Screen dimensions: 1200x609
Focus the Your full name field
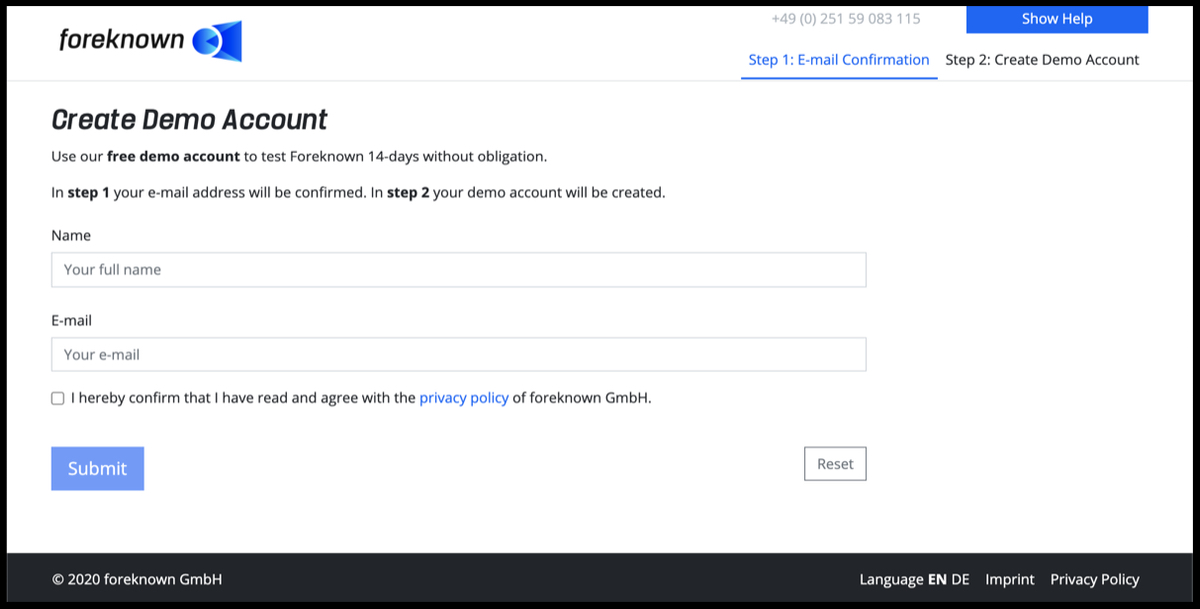click(459, 270)
